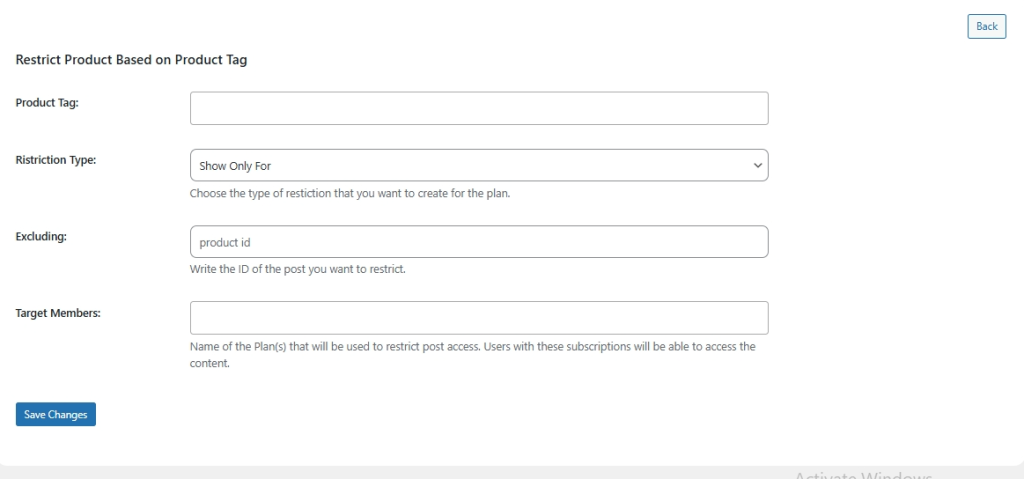This screenshot has width=1024, height=479.
Task: Click the "Choose the type of restiction" help text
Action: click(350, 193)
